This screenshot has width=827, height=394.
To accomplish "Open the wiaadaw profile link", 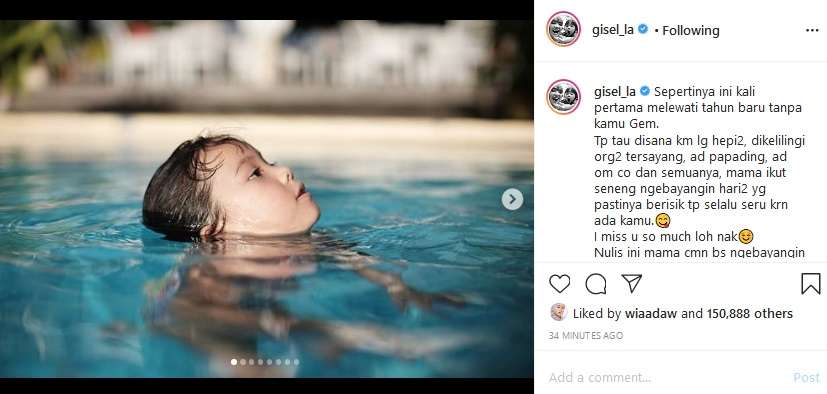I will [651, 314].
